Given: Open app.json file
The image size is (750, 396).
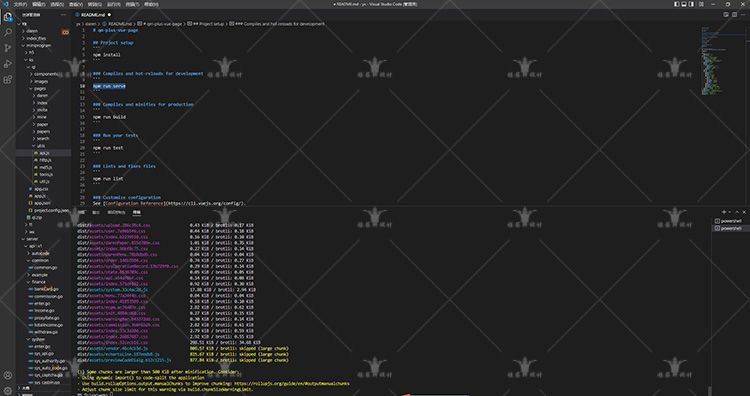Looking at the screenshot, I should 43,203.
